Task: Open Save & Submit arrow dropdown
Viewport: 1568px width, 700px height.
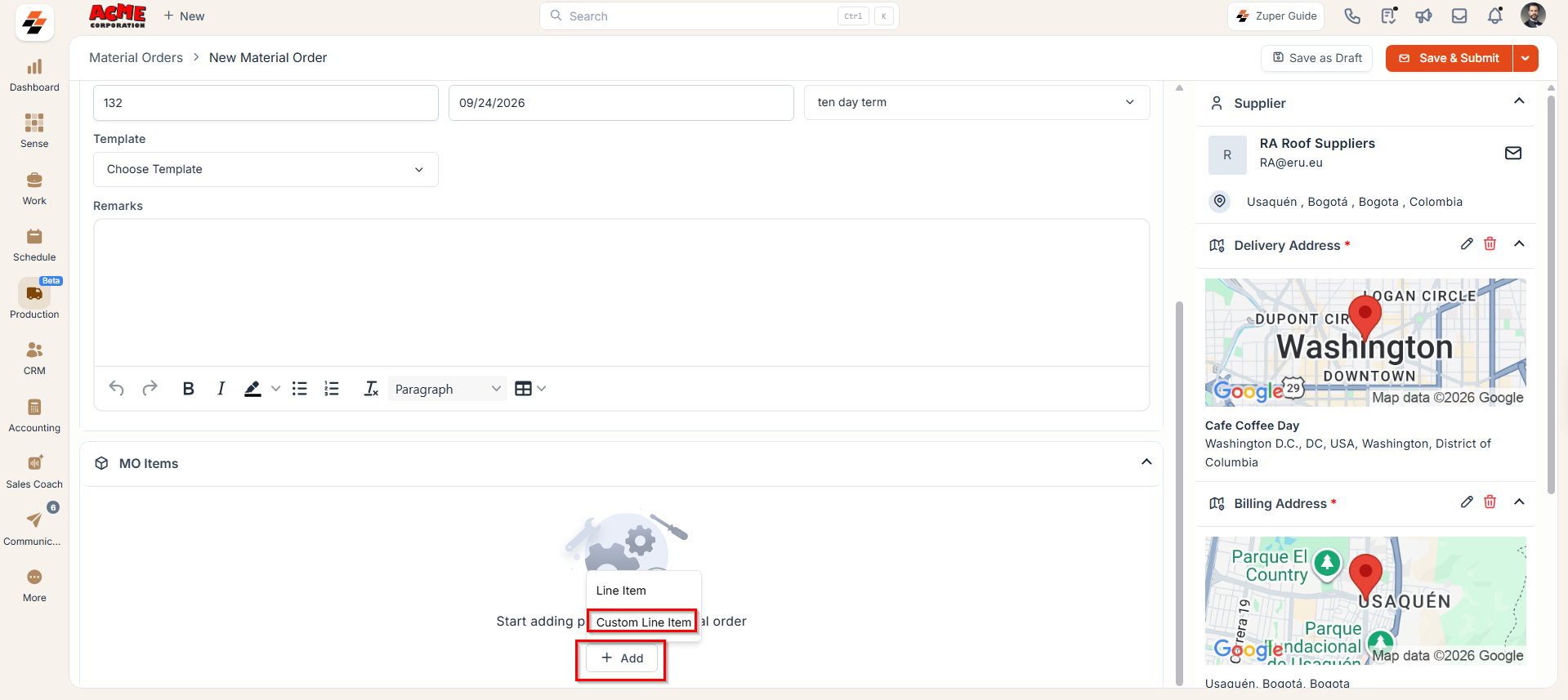Action: coord(1526,58)
